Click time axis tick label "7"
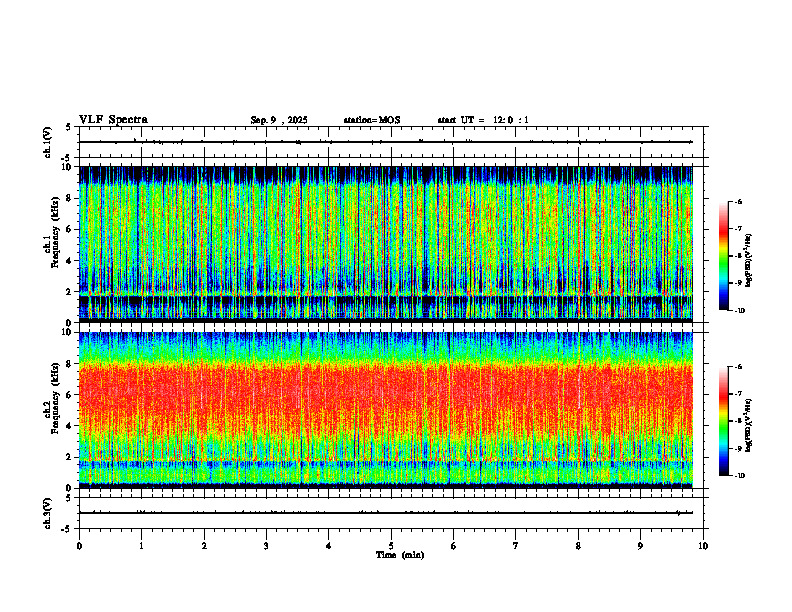792x612 pixels. [516, 546]
